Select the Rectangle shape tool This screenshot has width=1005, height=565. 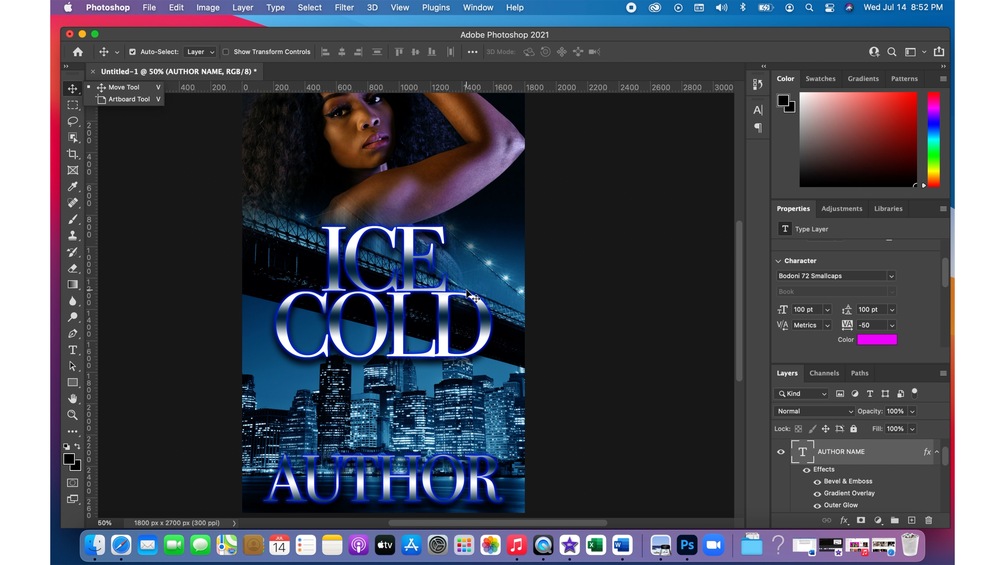point(72,382)
